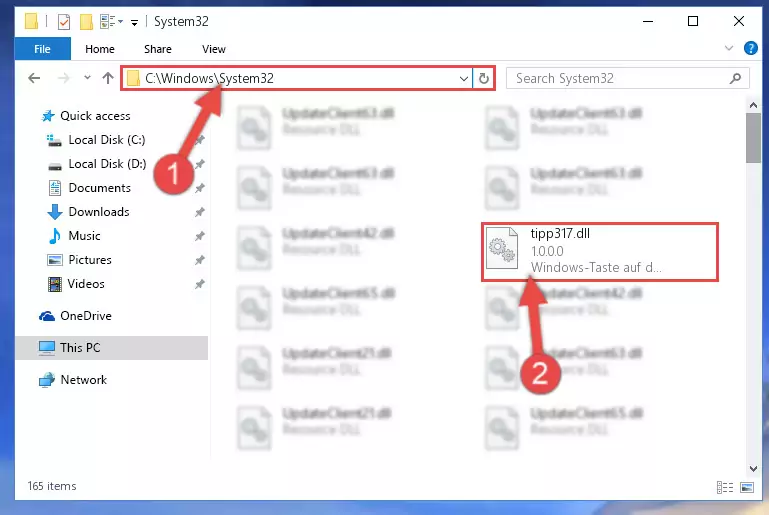Open Quick access in sidebar
The width and height of the screenshot is (769, 515).
tap(95, 116)
